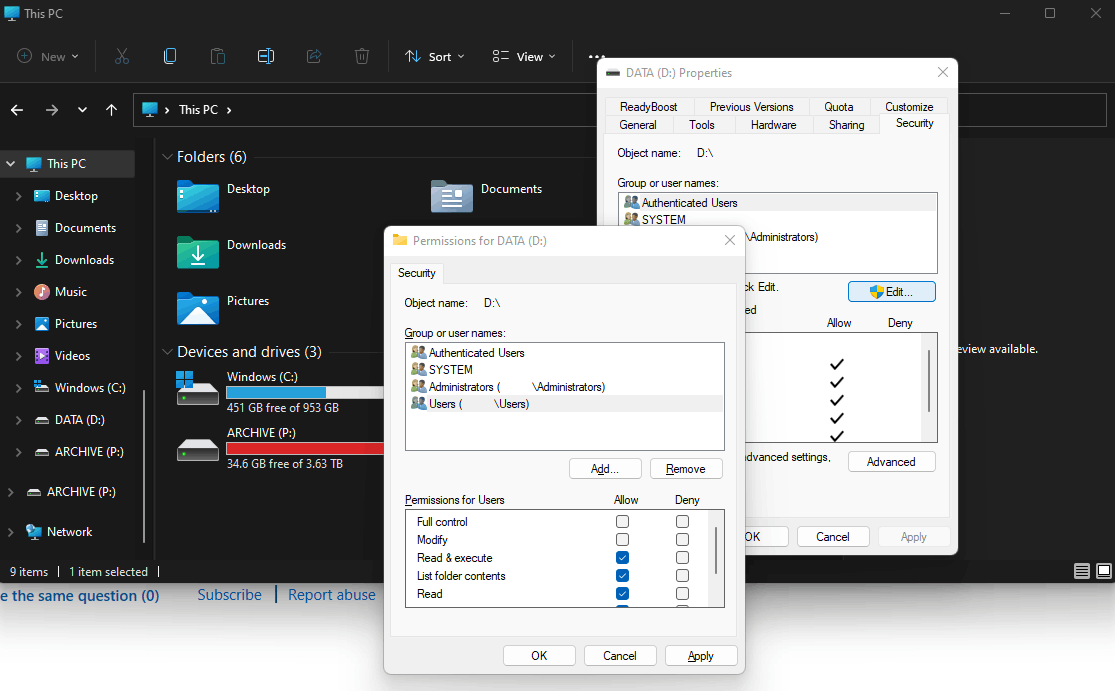The height and width of the screenshot is (691, 1115).
Task: Click Advanced in DATA Properties window
Action: [x=891, y=461]
